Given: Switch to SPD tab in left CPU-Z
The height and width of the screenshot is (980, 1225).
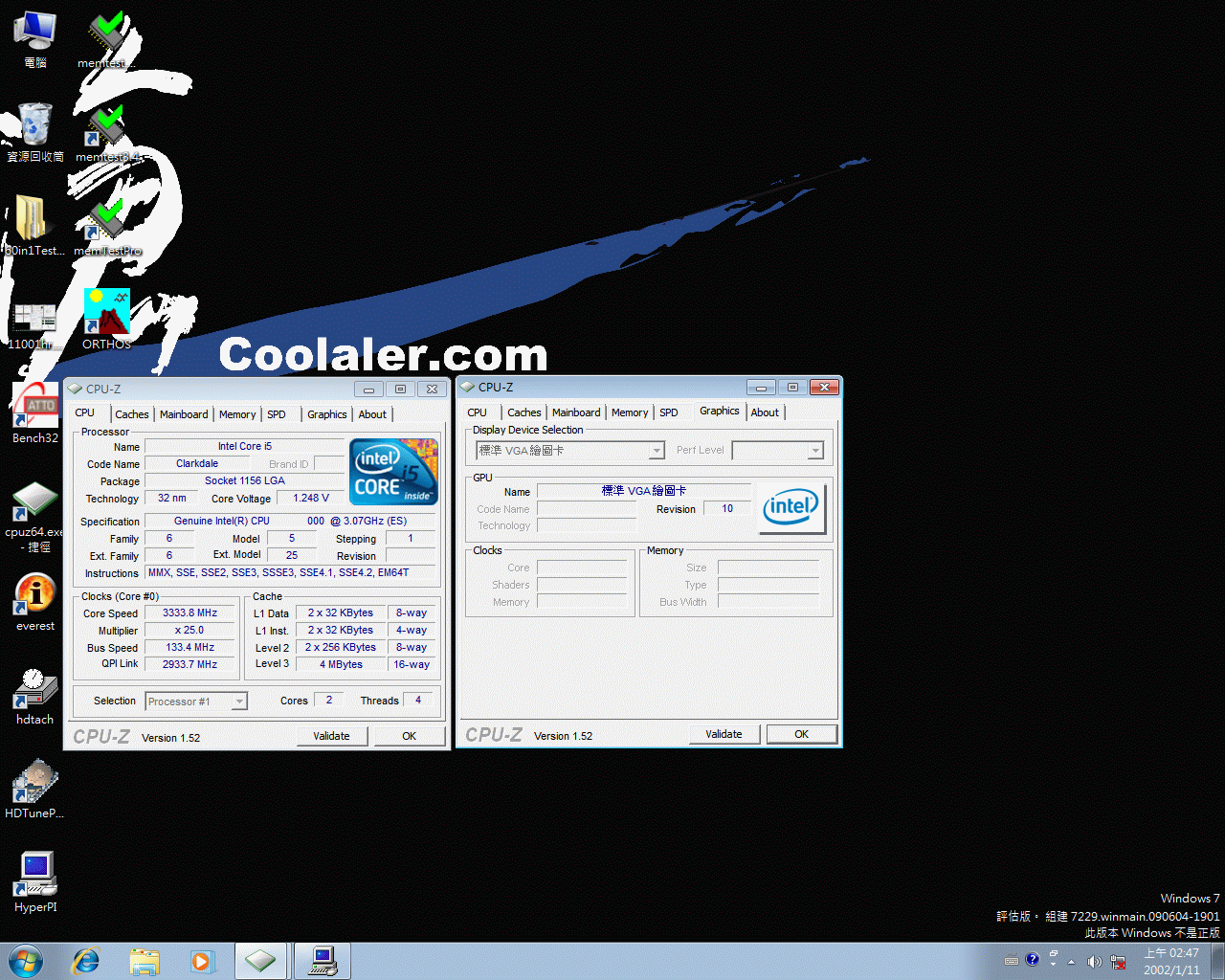Looking at the screenshot, I should pyautogui.click(x=277, y=414).
